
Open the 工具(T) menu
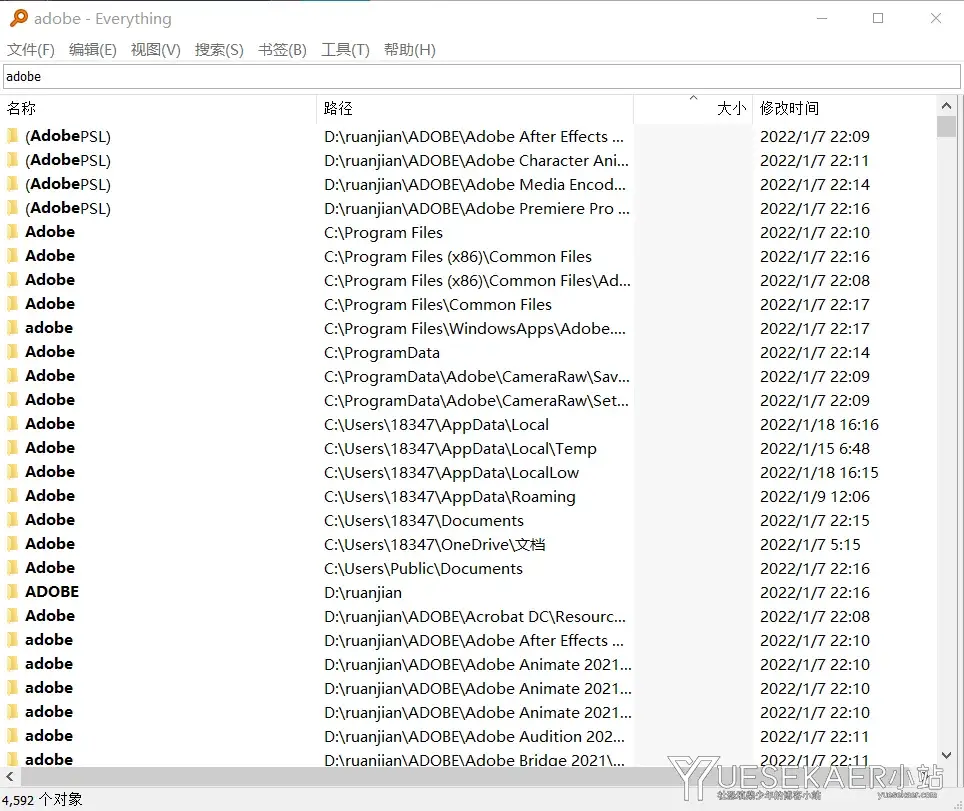[345, 50]
